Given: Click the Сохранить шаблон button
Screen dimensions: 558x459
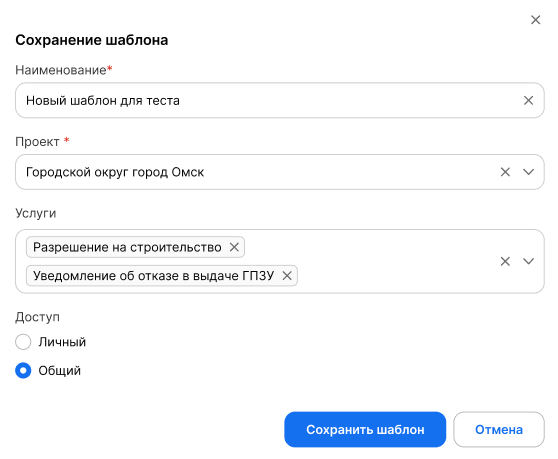Looking at the screenshot, I should click(365, 429).
